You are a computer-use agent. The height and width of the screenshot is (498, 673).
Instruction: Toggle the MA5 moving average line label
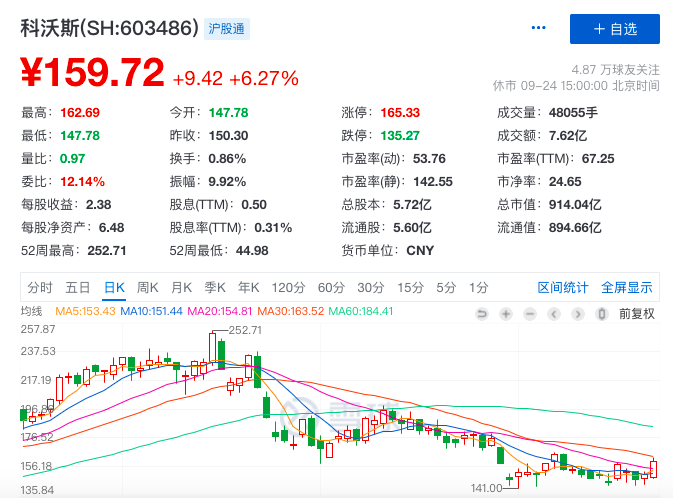(86, 311)
